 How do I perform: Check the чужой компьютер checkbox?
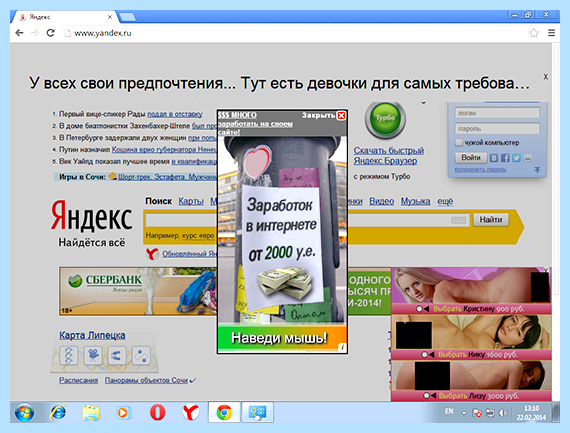(x=458, y=143)
